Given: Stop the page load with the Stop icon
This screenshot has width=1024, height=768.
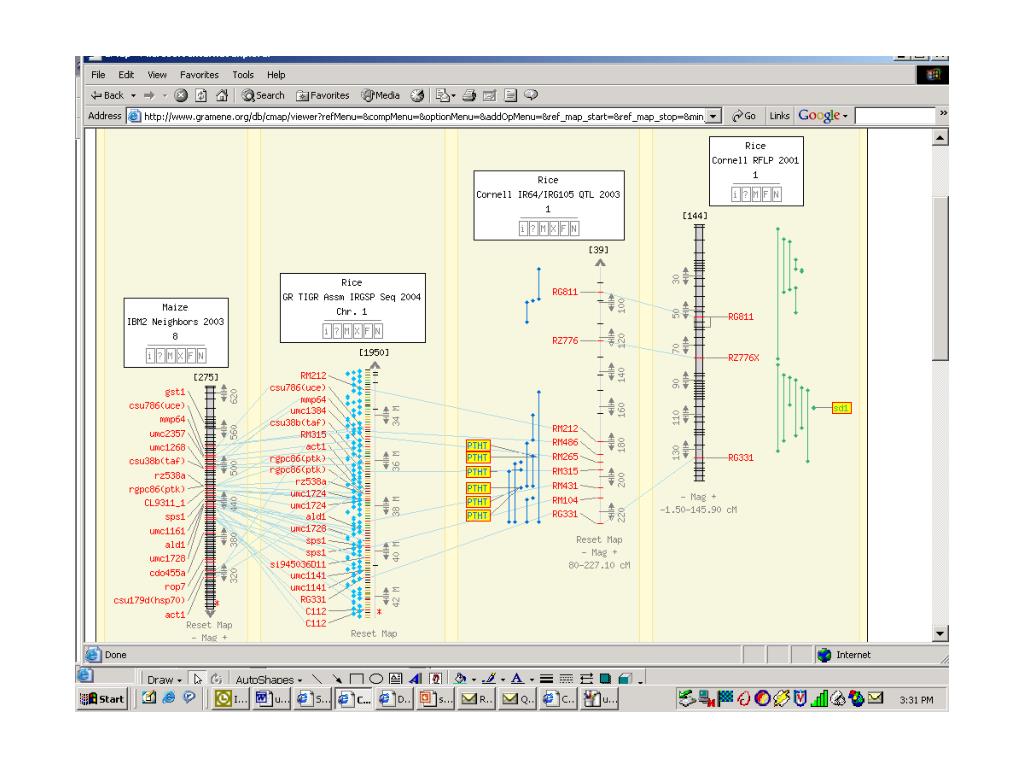Looking at the screenshot, I should (181, 95).
